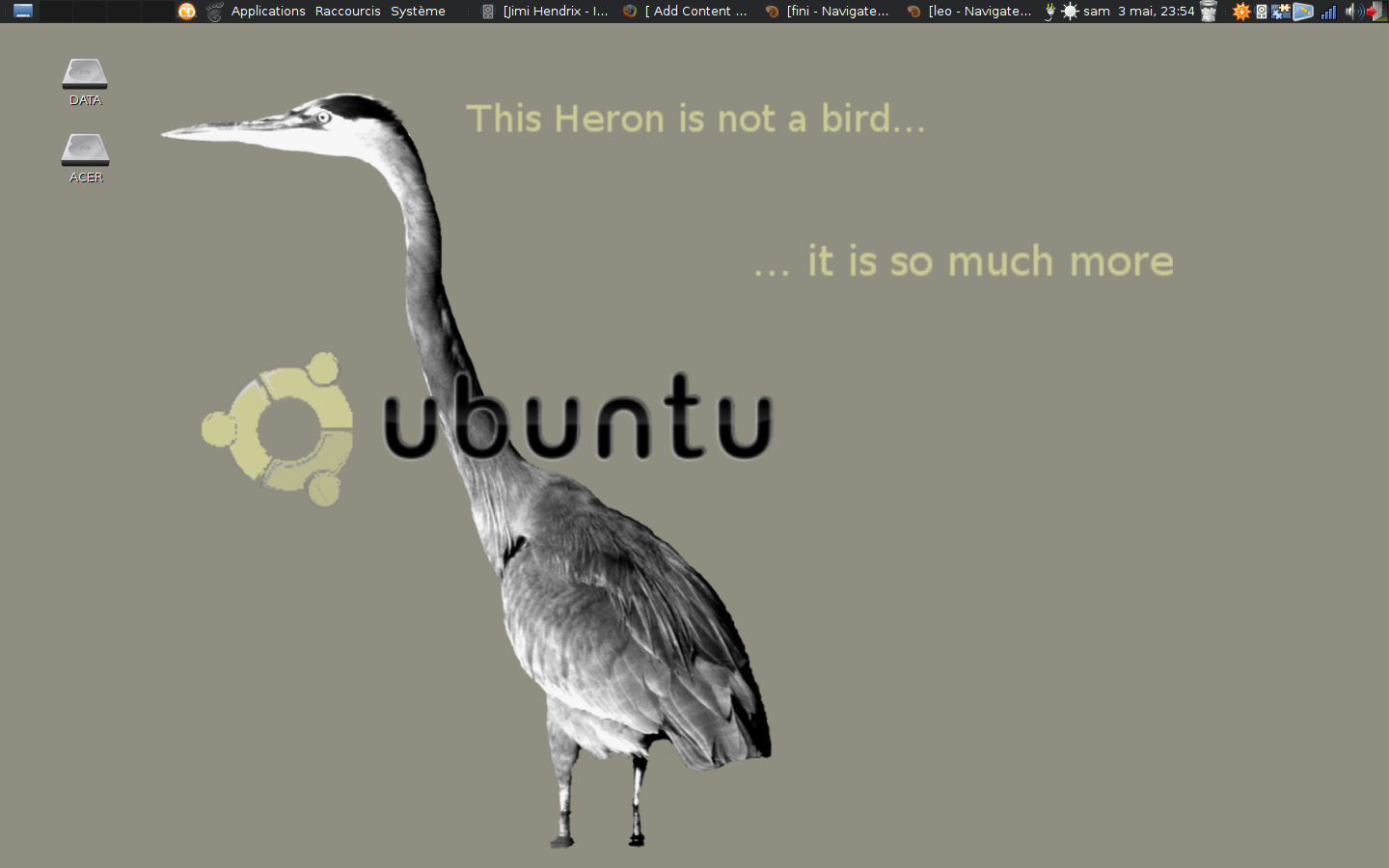Open the orange CD launcher icon

[x=187, y=12]
